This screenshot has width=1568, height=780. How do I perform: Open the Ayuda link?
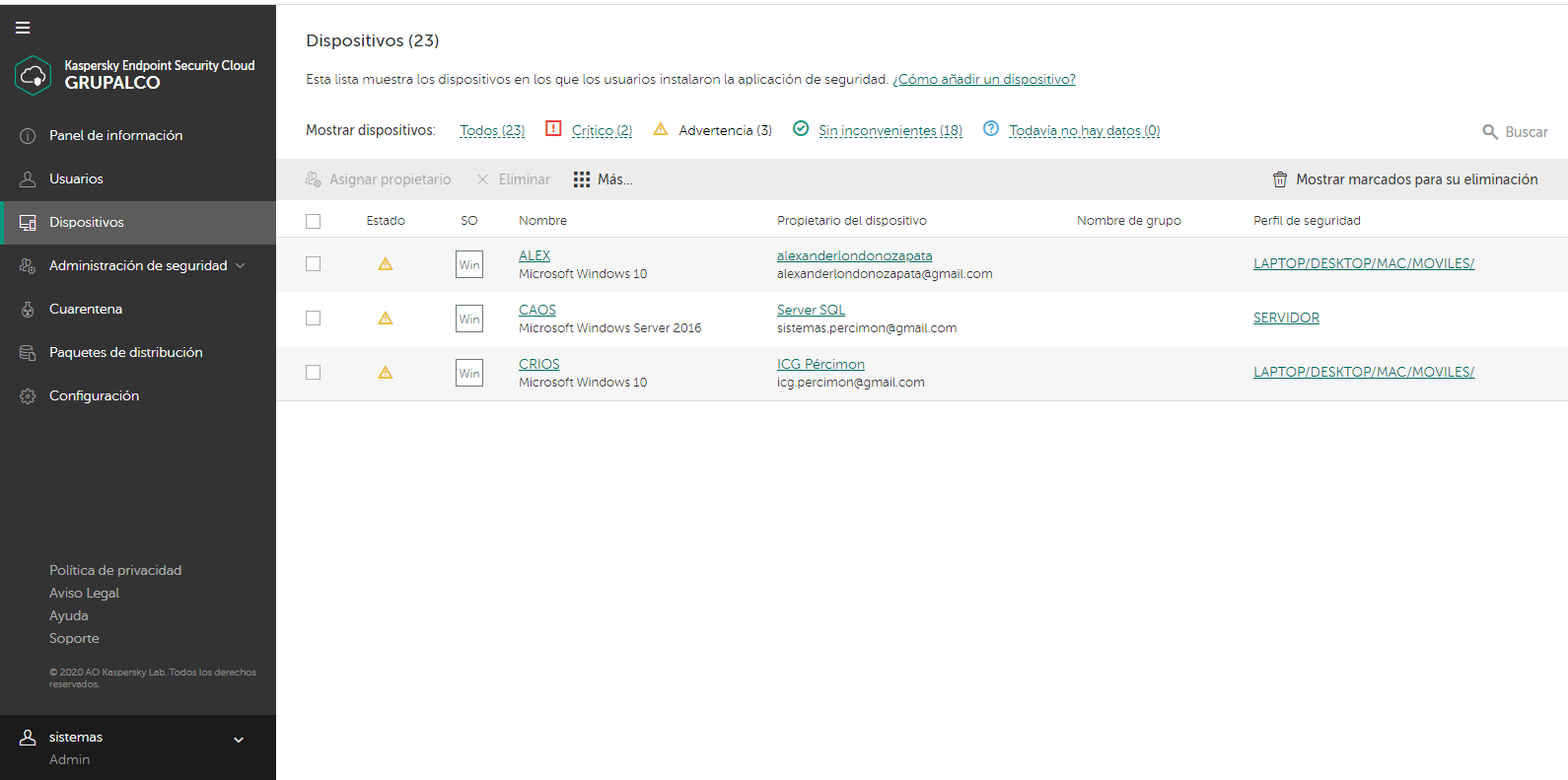[69, 615]
